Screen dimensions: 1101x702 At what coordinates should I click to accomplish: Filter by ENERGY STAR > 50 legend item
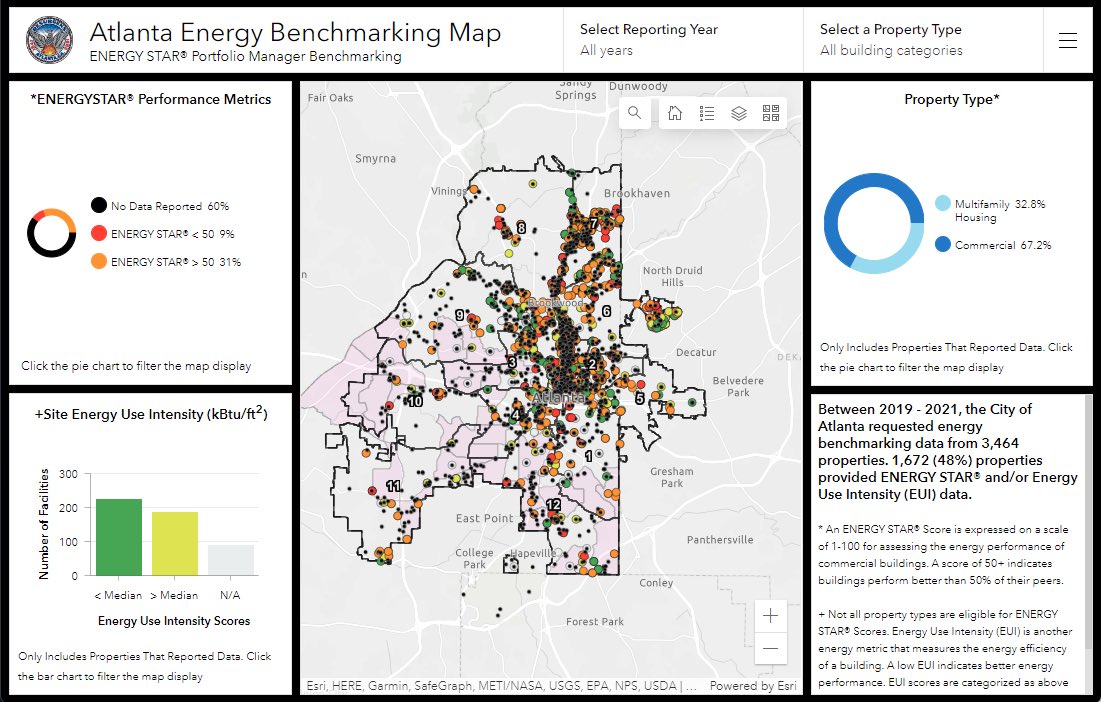click(166, 262)
